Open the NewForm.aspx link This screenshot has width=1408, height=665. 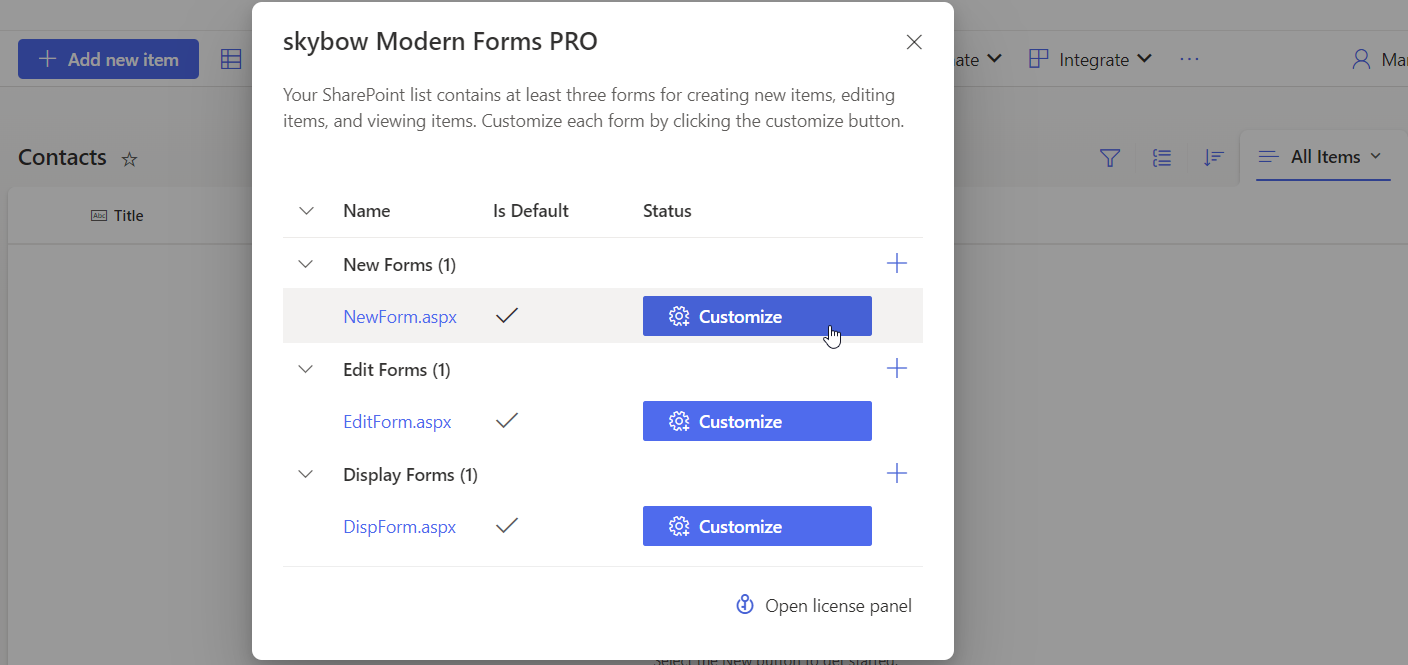(x=400, y=317)
